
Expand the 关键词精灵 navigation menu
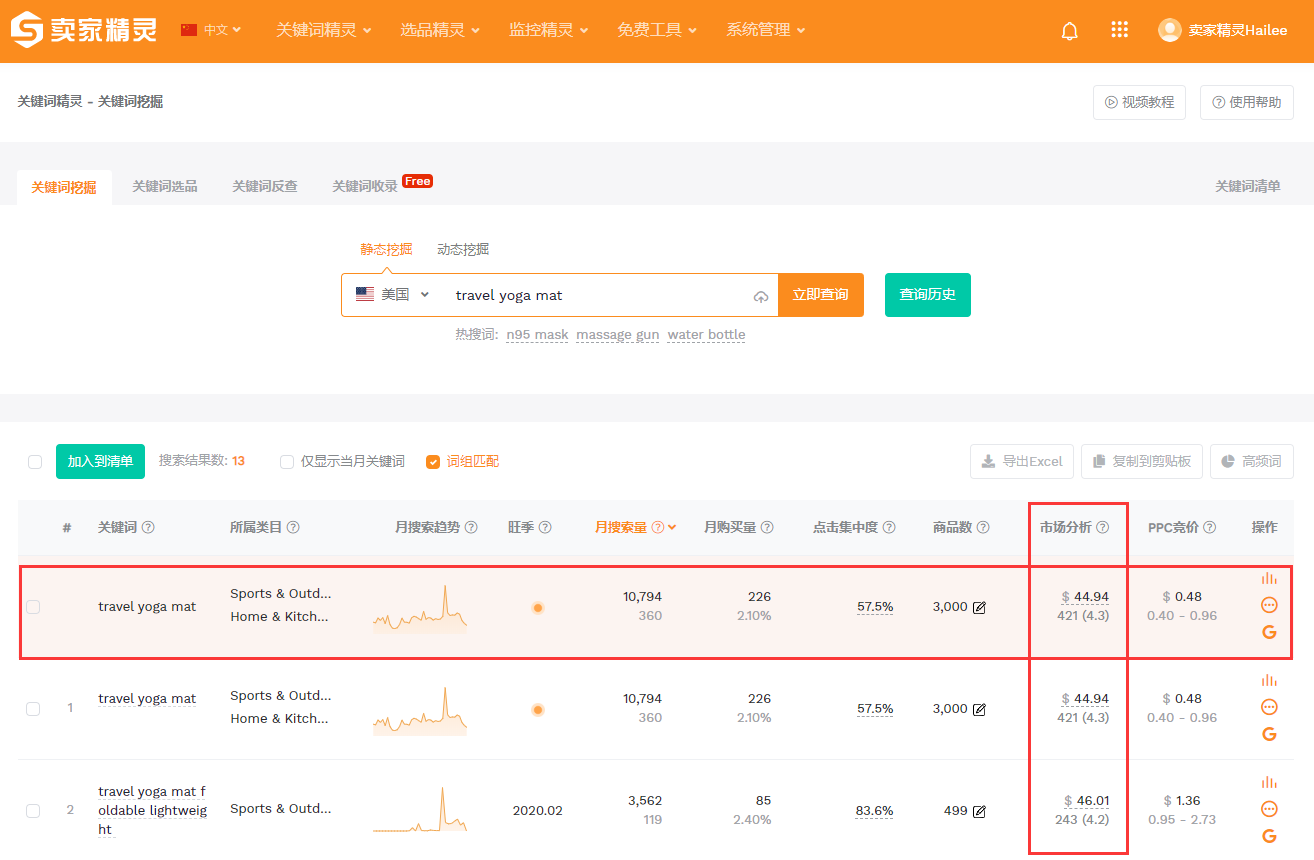[x=323, y=30]
